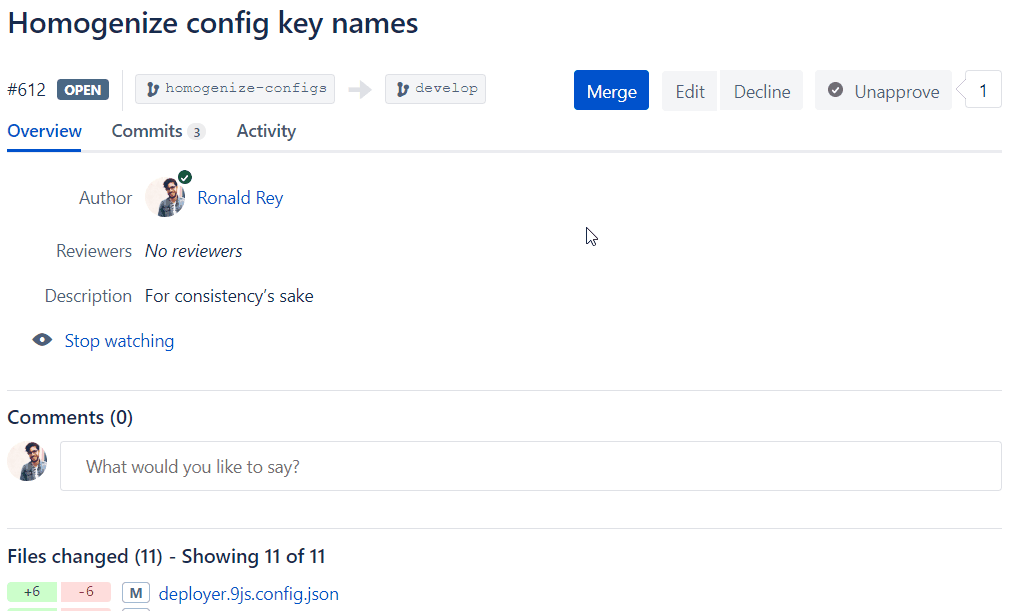Open the Activity tab
Image resolution: width=1020 pixels, height=611 pixels.
click(x=265, y=131)
